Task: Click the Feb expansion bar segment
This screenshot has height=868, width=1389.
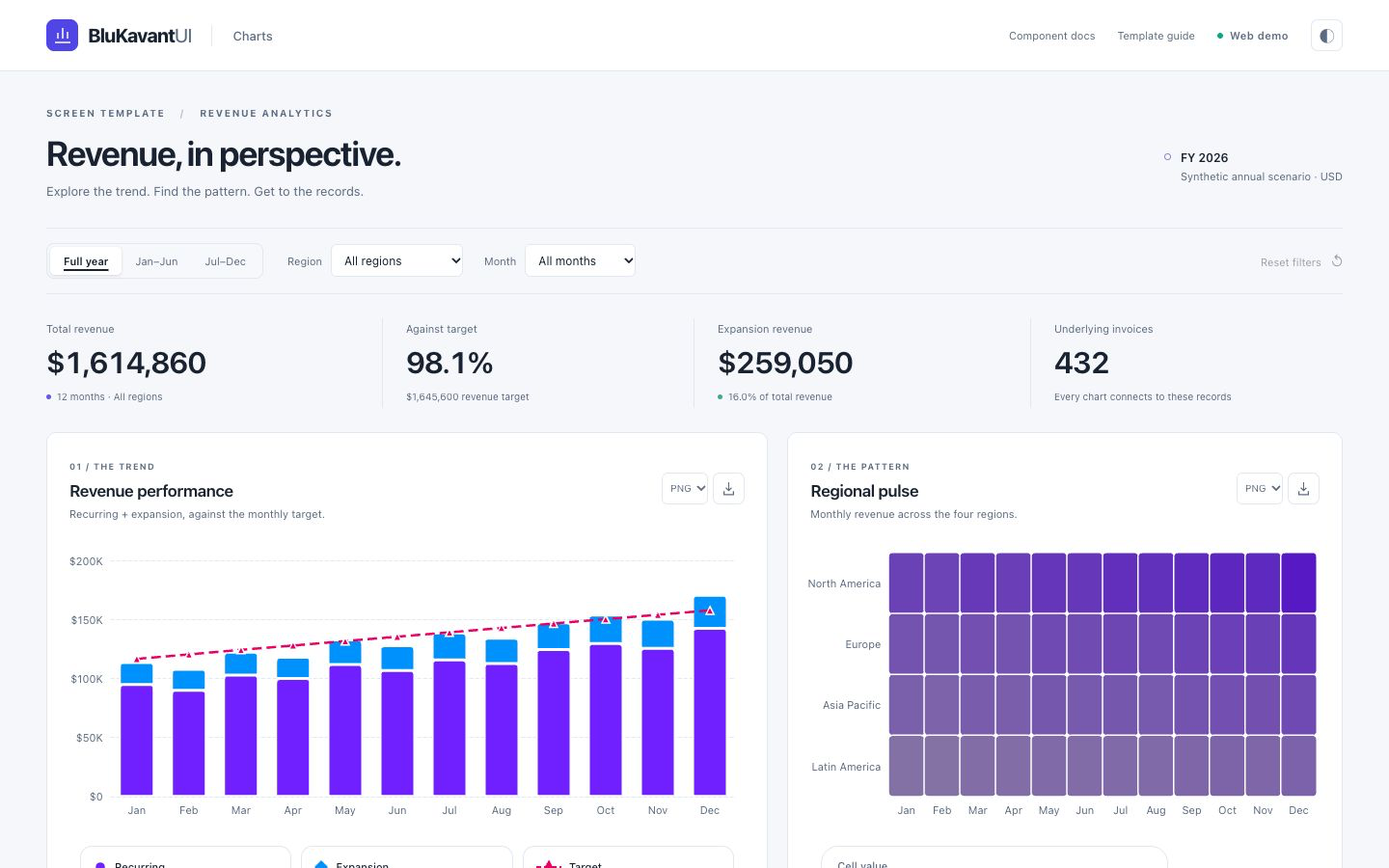Action: 189,680
